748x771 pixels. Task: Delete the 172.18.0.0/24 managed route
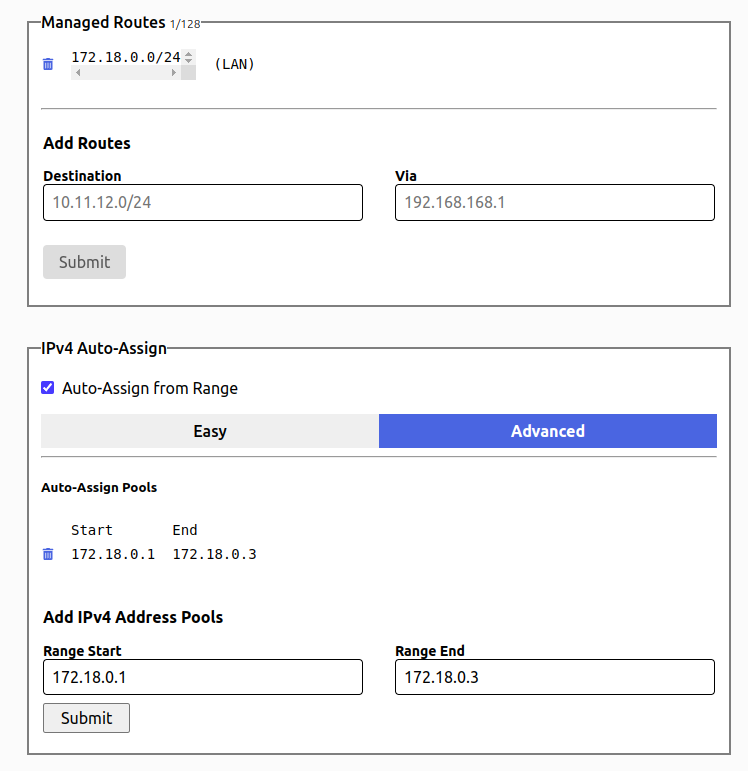(48, 64)
